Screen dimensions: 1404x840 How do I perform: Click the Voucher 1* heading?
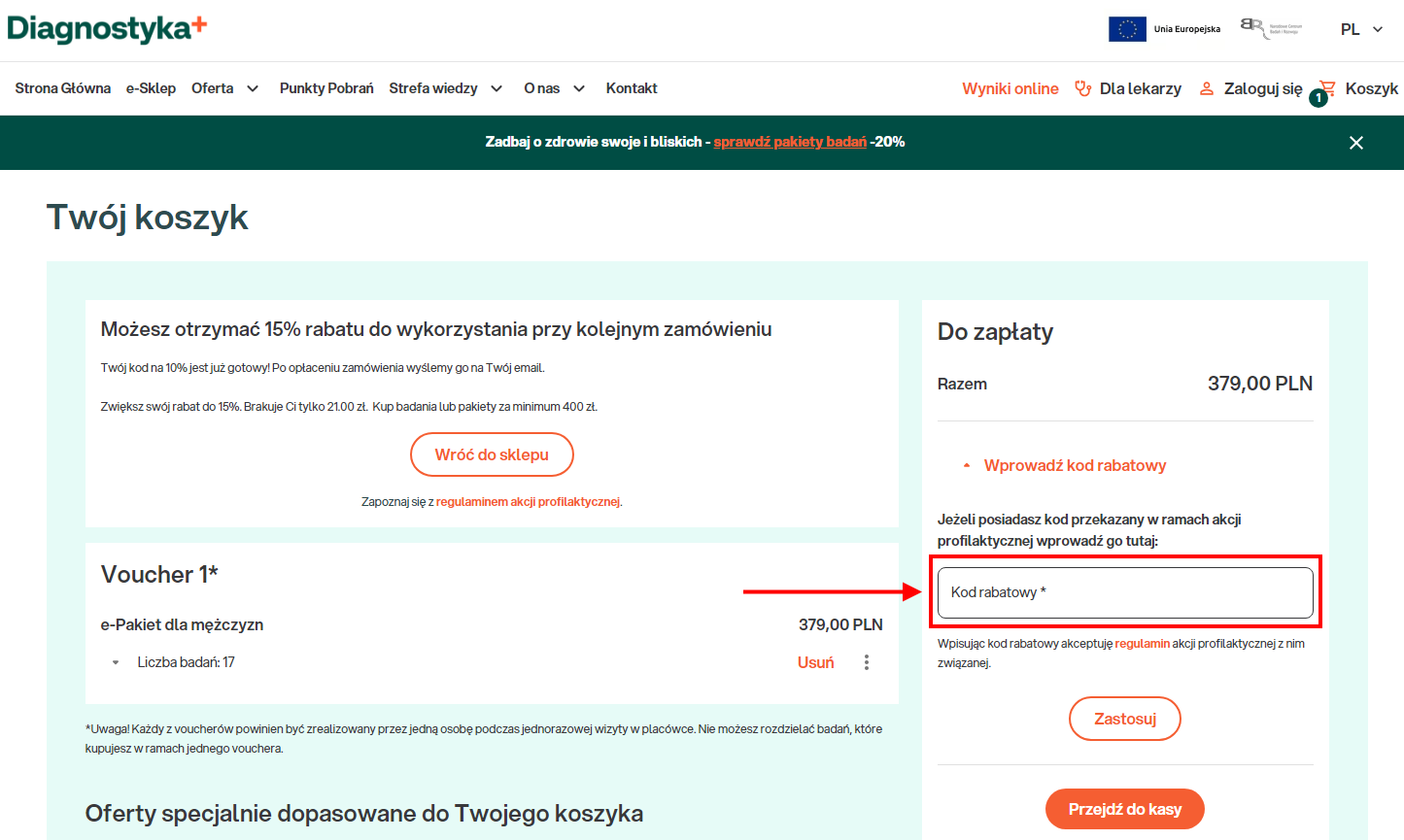tap(159, 574)
